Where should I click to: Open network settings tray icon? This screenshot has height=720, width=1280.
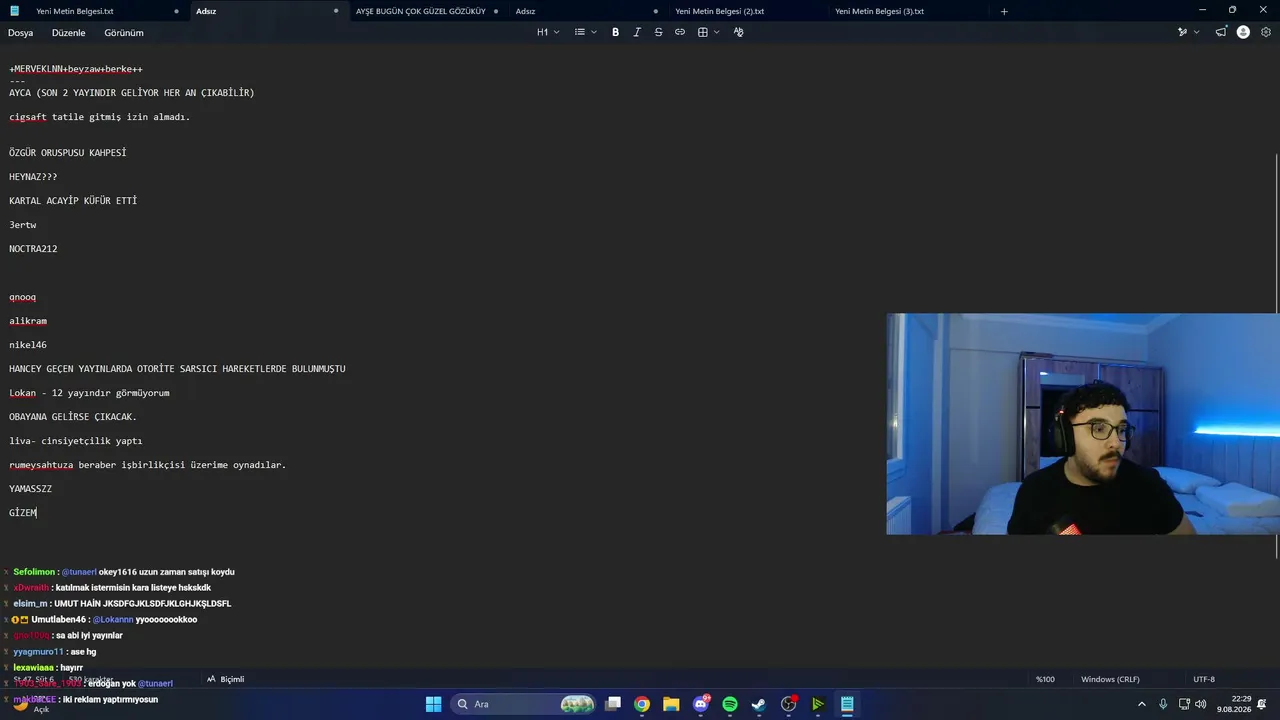coord(1185,704)
